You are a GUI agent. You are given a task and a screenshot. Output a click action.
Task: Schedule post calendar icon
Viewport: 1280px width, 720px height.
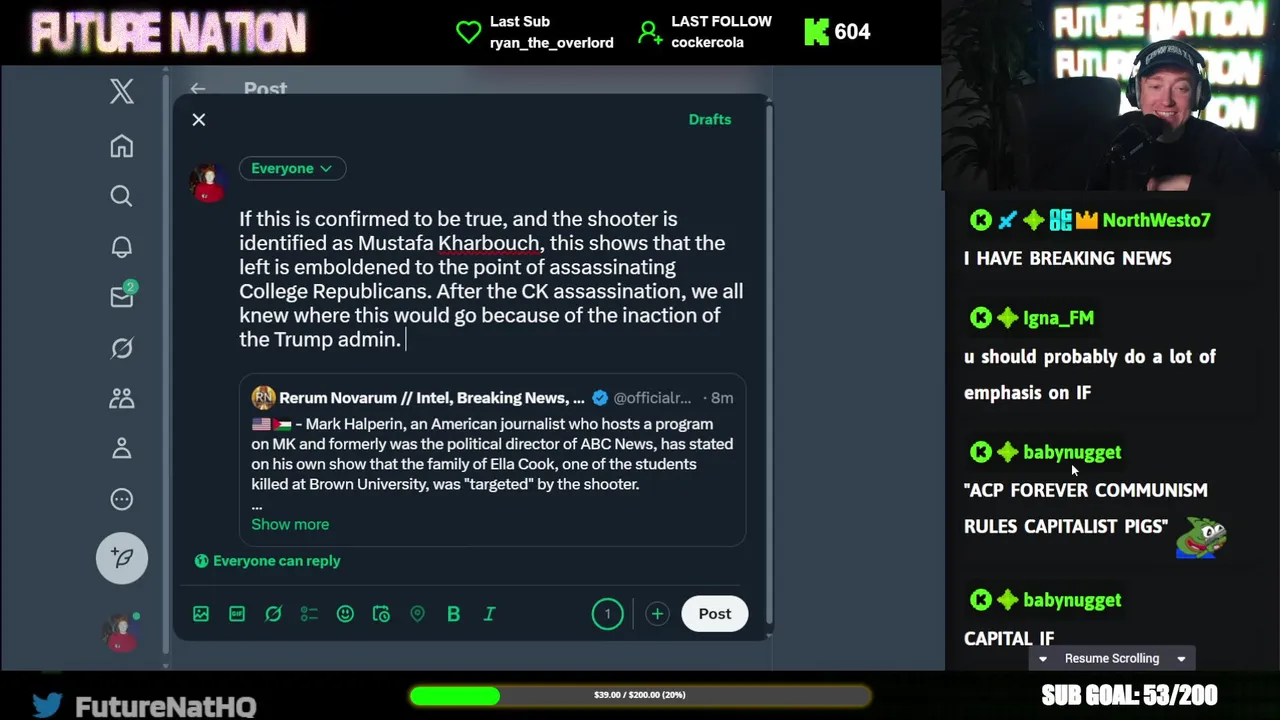point(381,614)
